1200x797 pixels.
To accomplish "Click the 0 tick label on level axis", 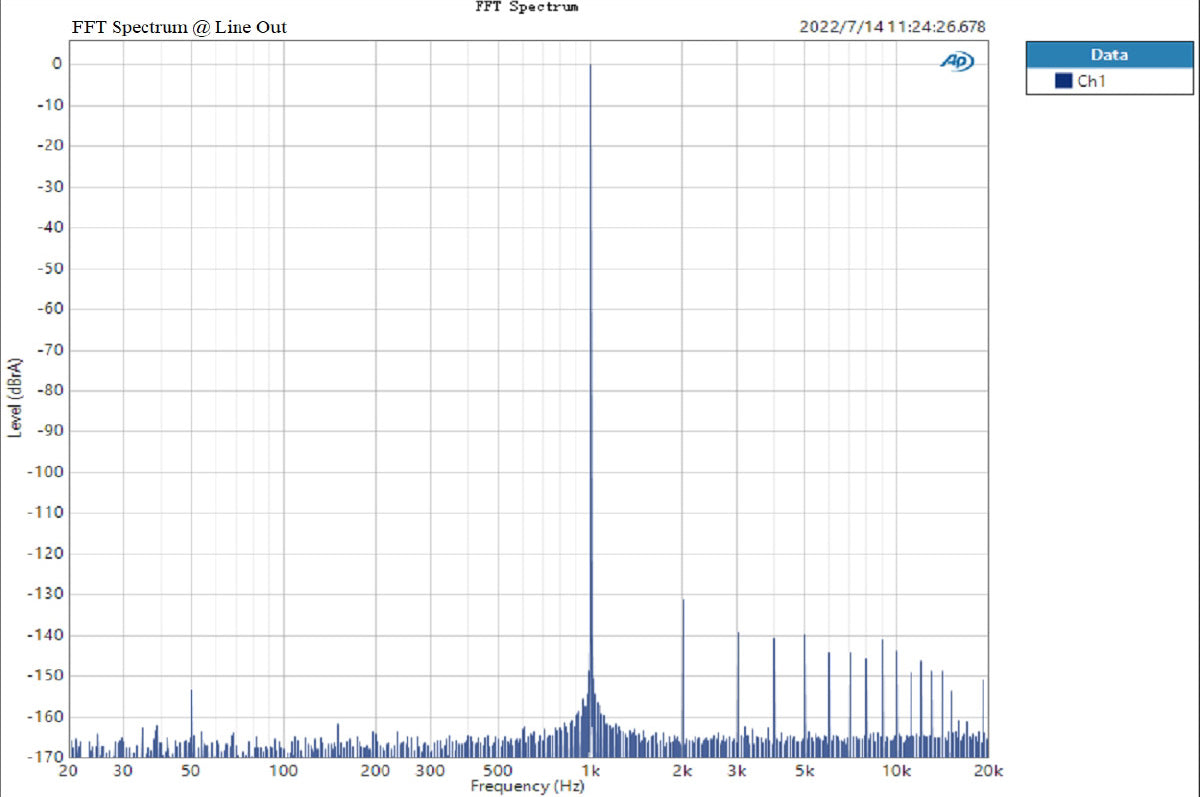I will (x=57, y=64).
